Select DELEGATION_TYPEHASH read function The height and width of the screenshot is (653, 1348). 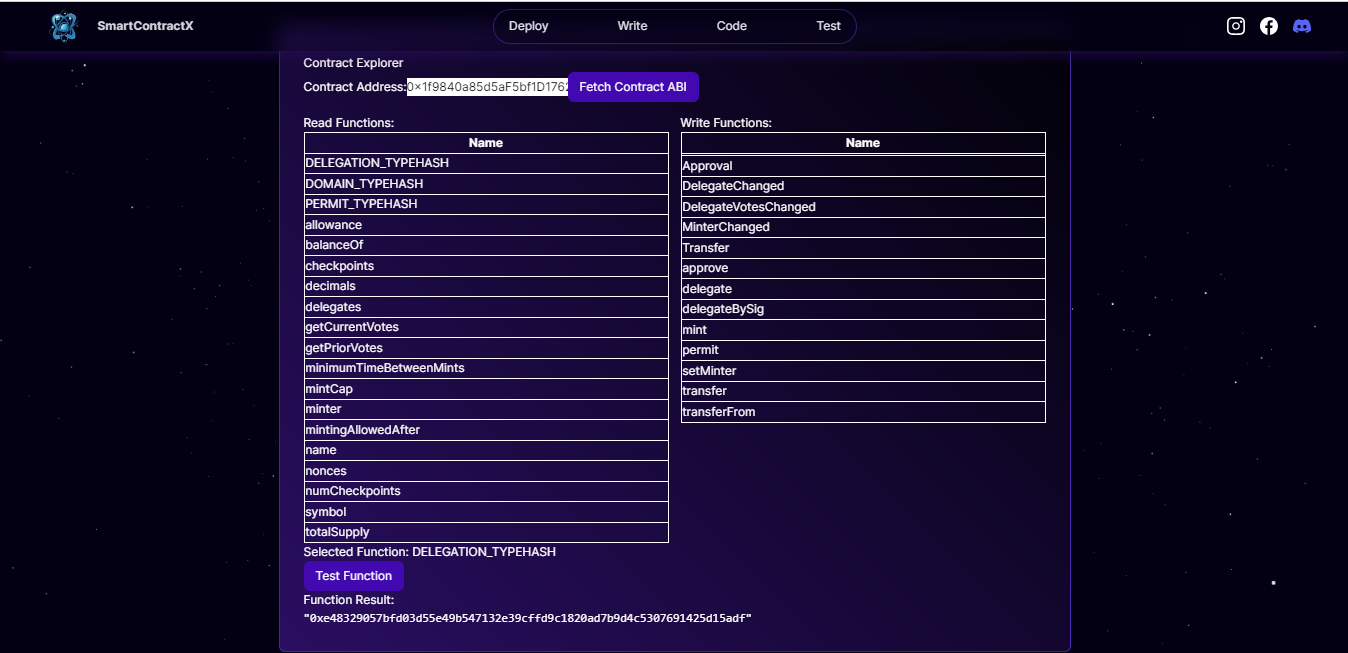pos(486,163)
